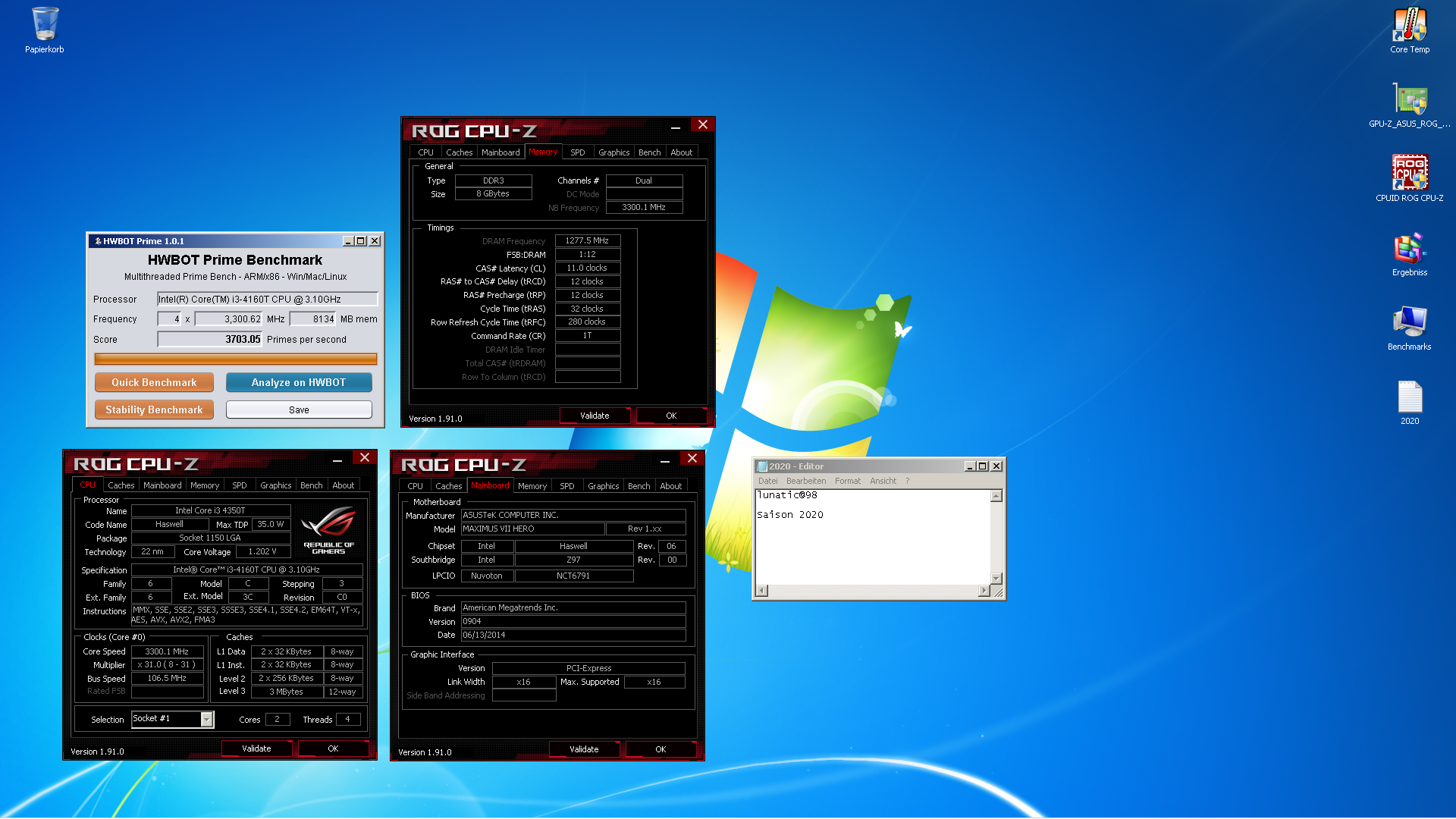
Task: Open the Ansicht menu in Editor
Action: [883, 481]
